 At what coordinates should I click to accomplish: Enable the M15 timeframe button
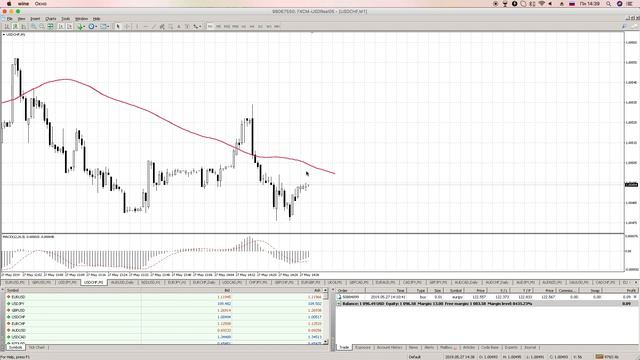227,27
